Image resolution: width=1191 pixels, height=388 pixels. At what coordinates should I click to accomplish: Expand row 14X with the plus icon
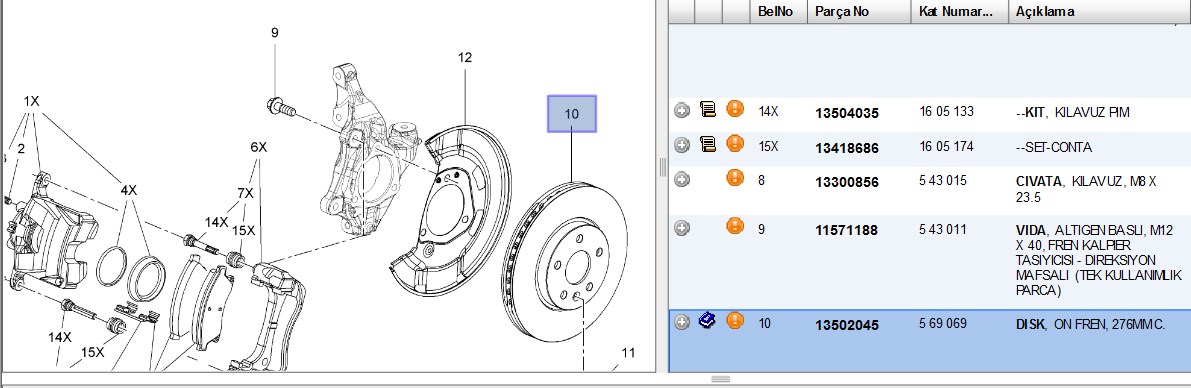pos(682,111)
